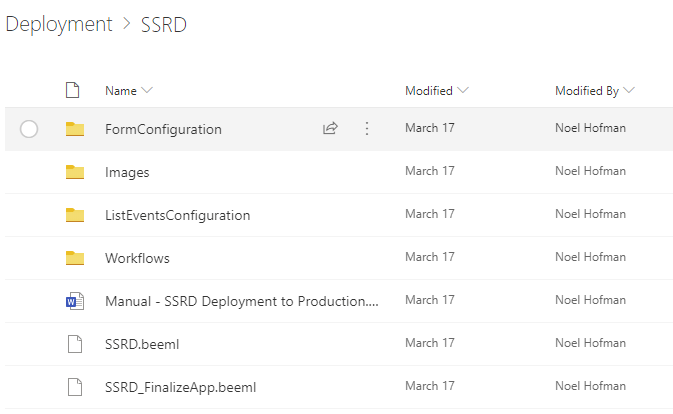
Task: Open the Modified By column dropdown
Action: 629,90
